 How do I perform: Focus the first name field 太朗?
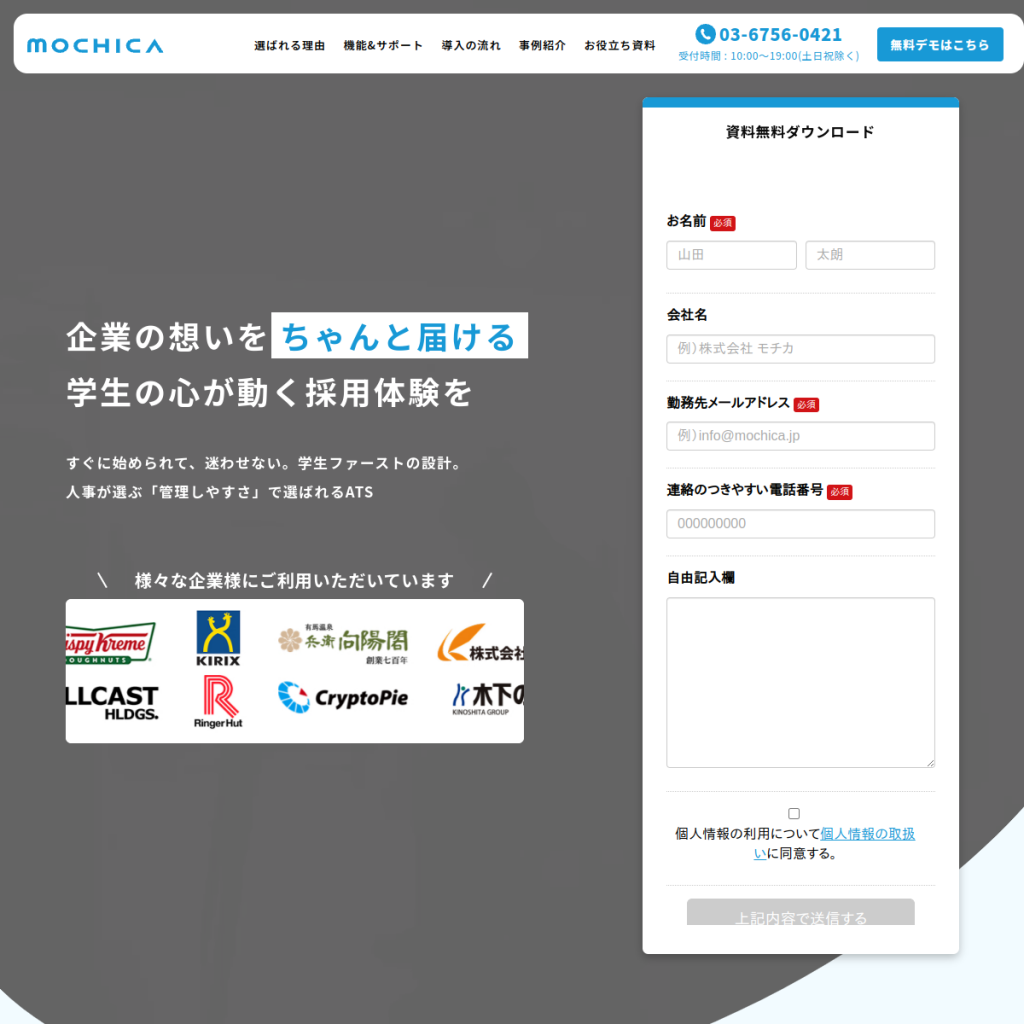(870, 255)
